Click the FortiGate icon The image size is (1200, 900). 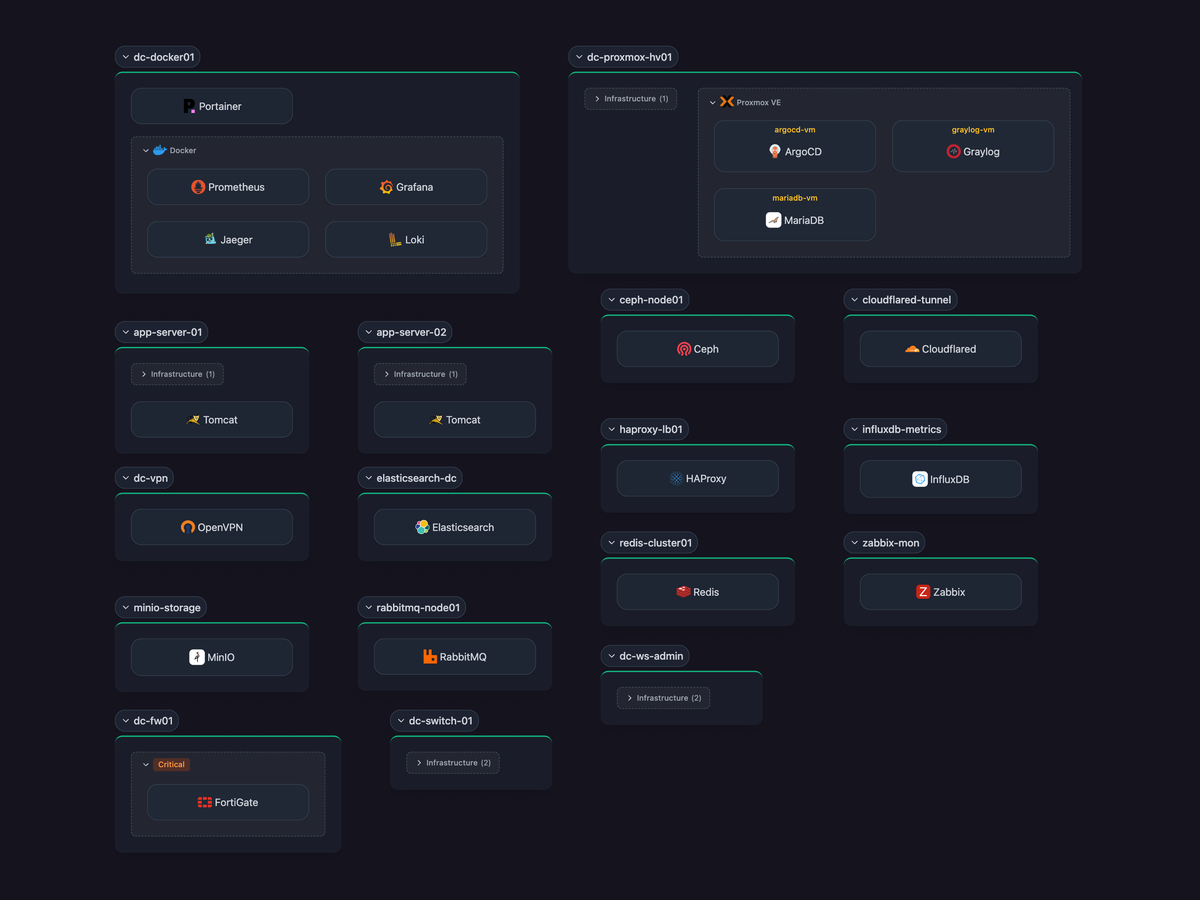point(205,802)
